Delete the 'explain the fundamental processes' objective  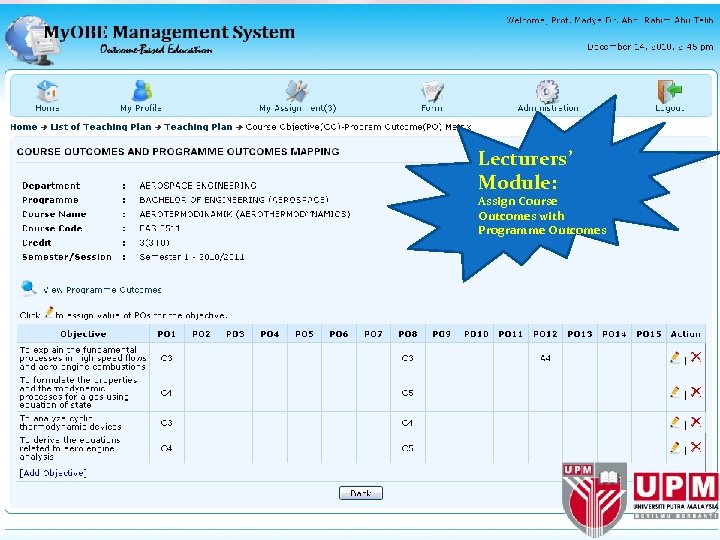[696, 357]
